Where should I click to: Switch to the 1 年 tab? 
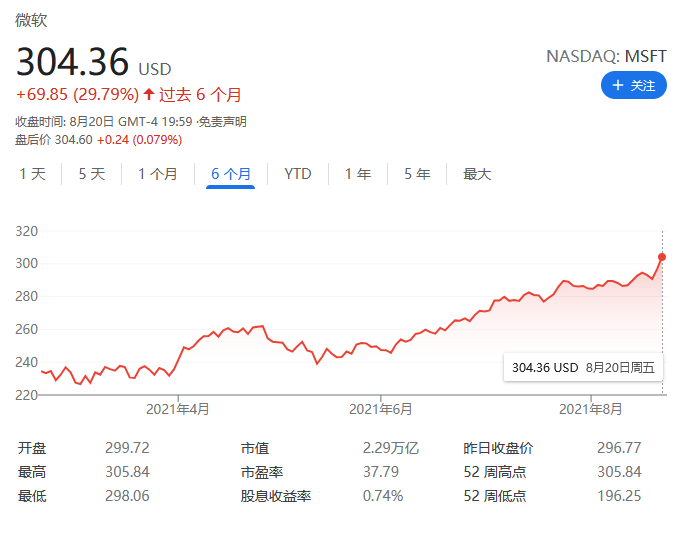pyautogui.click(x=358, y=174)
